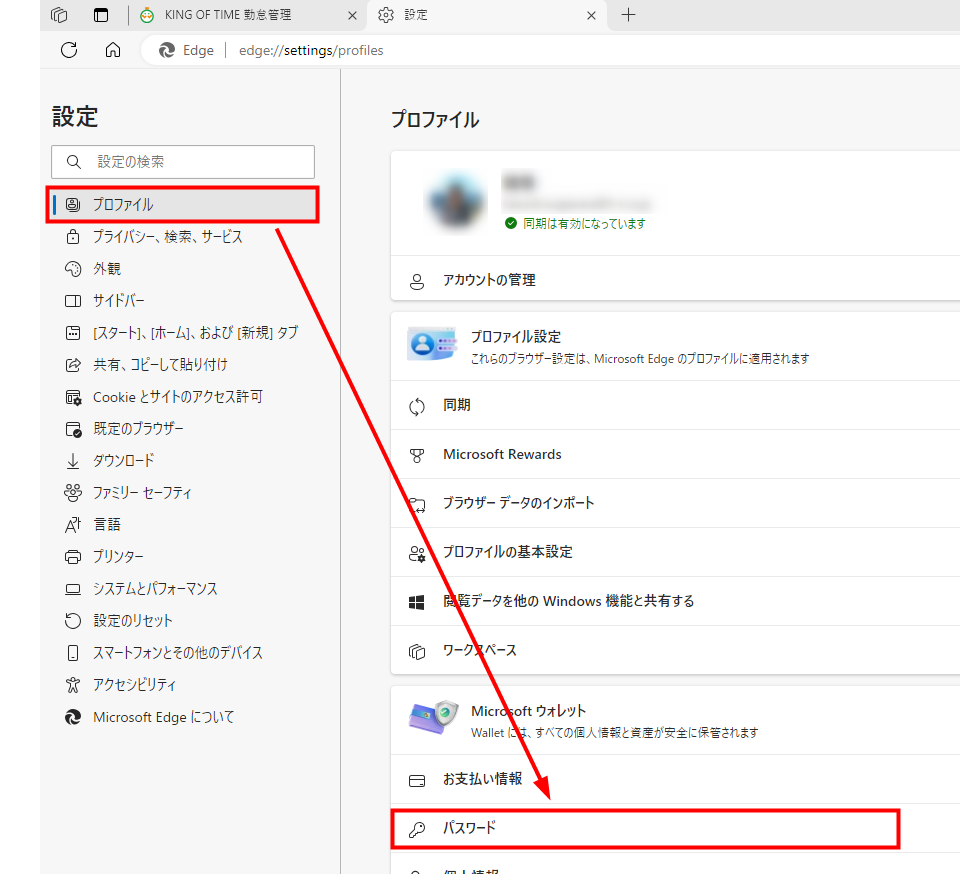Image resolution: width=960 pixels, height=874 pixels.
Task: Select プロファイル in settings sidebar
Action: [x=183, y=204]
